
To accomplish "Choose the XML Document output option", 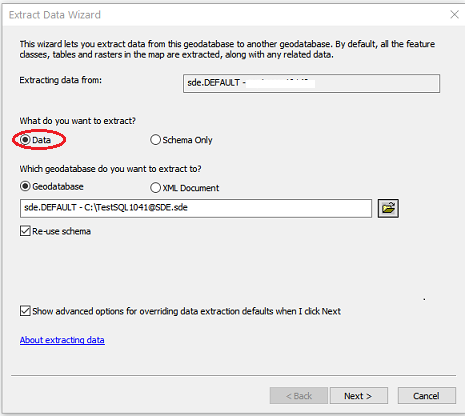I will [155, 188].
